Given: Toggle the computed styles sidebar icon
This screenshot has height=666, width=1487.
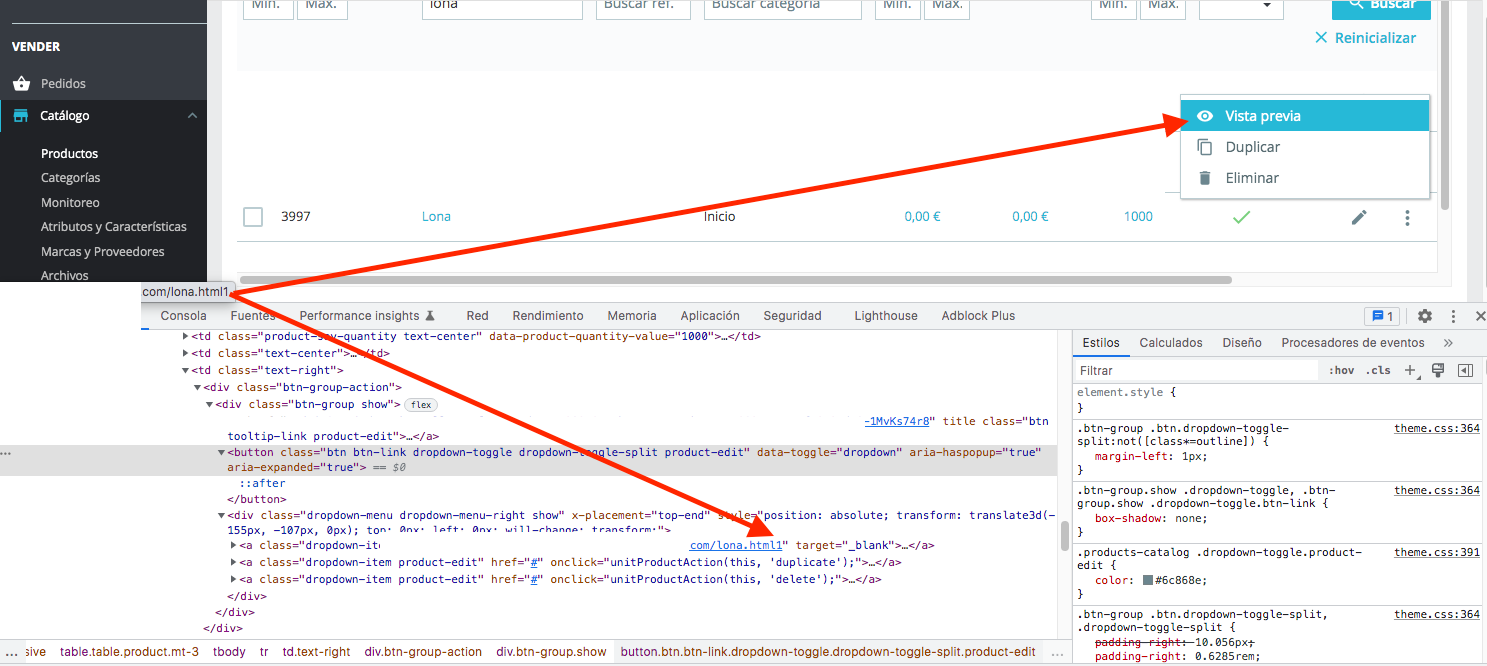Looking at the screenshot, I should coord(1465,370).
